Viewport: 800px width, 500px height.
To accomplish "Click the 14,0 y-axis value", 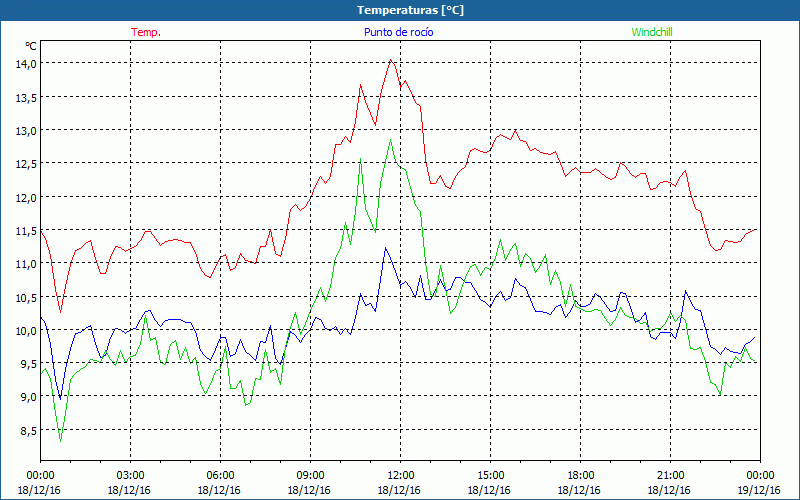I will [27, 64].
